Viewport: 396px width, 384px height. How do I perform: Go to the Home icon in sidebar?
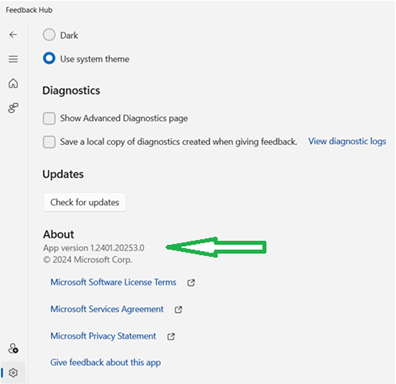[x=13, y=83]
